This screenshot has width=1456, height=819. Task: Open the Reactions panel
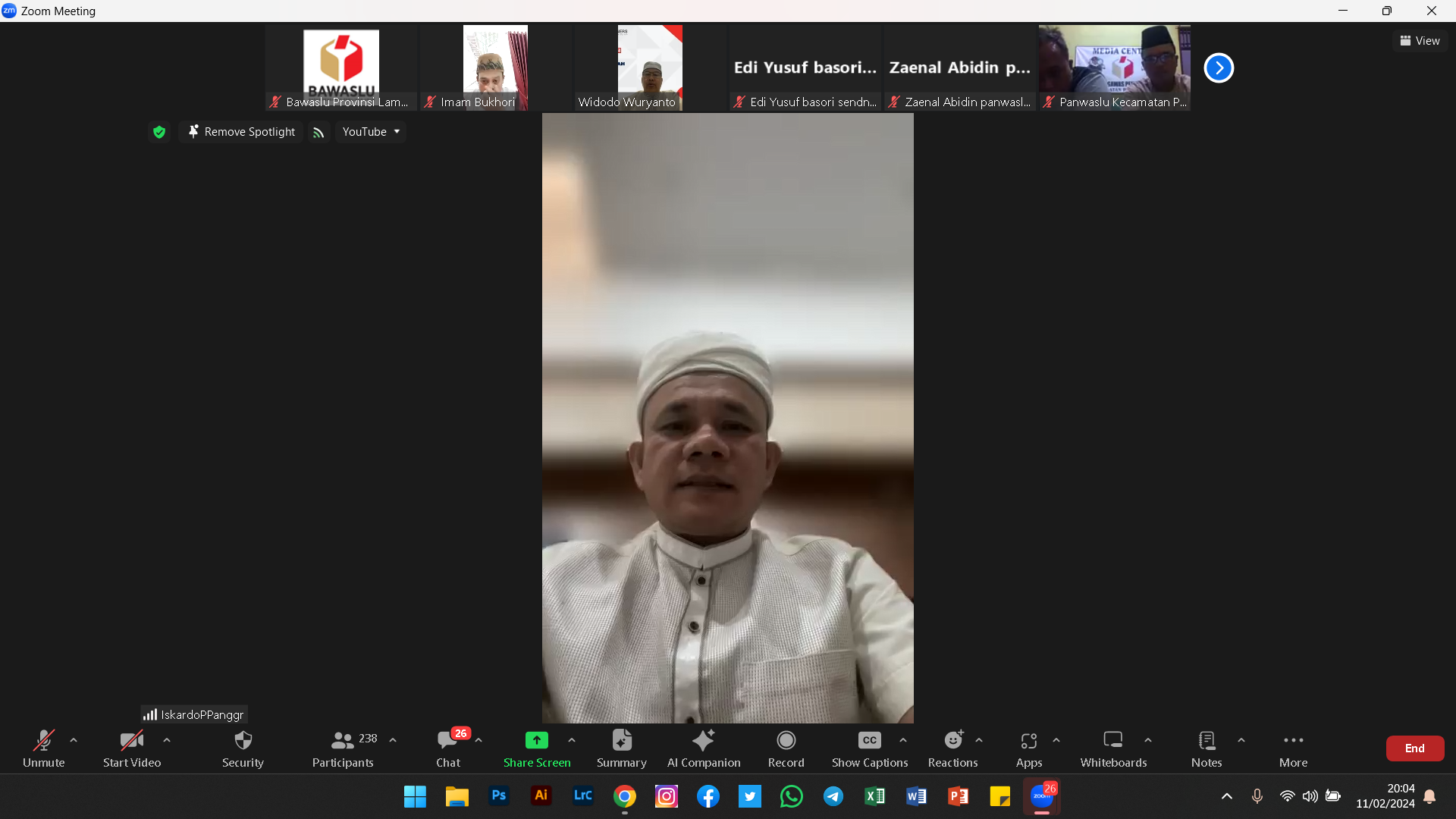pos(952,748)
